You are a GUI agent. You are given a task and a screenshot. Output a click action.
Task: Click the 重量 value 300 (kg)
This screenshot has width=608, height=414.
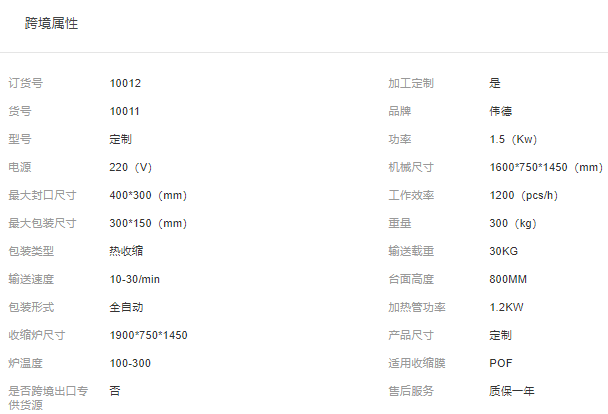coord(516,223)
